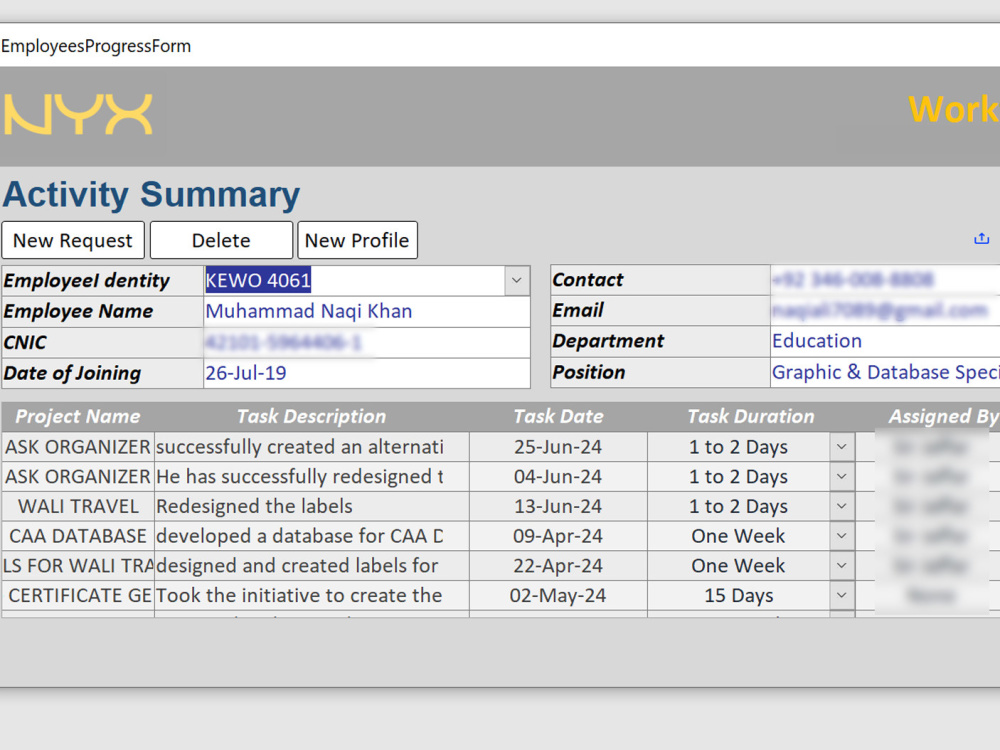
Task: Expand the Employee Identity dropdown
Action: click(x=517, y=281)
